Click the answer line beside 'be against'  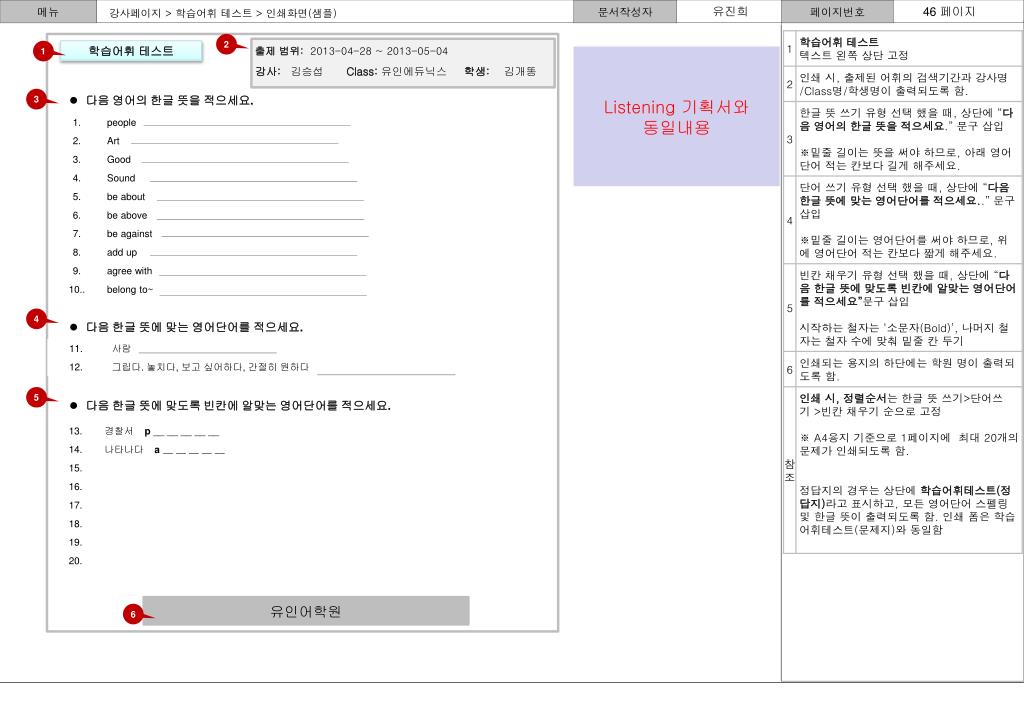pyautogui.click(x=264, y=236)
